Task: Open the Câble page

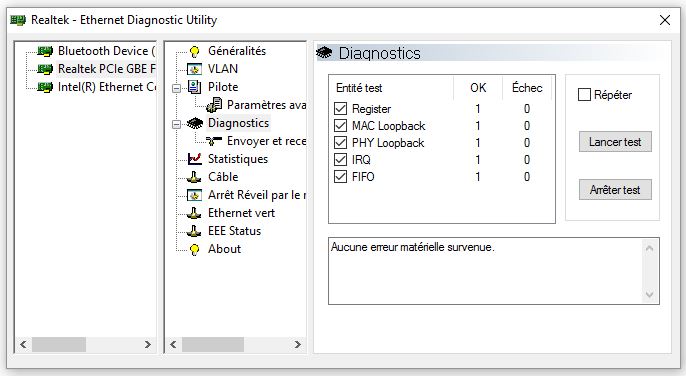Action: 223,177
